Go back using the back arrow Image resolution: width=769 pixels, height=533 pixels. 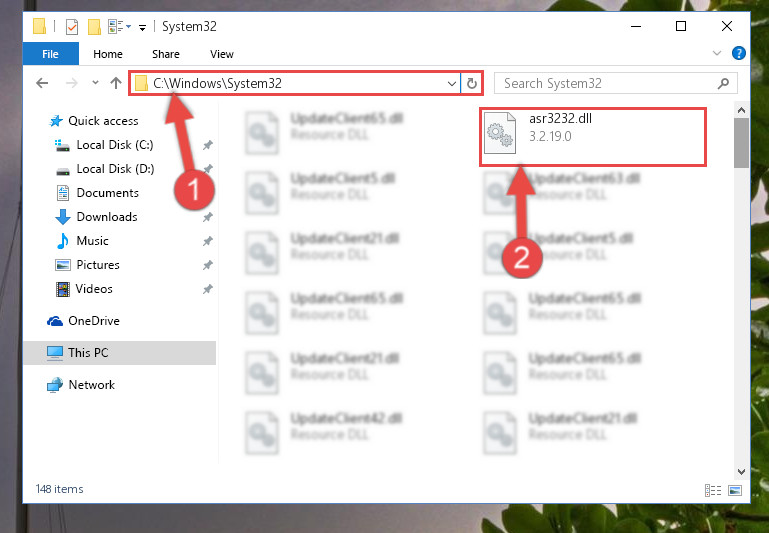click(42, 83)
